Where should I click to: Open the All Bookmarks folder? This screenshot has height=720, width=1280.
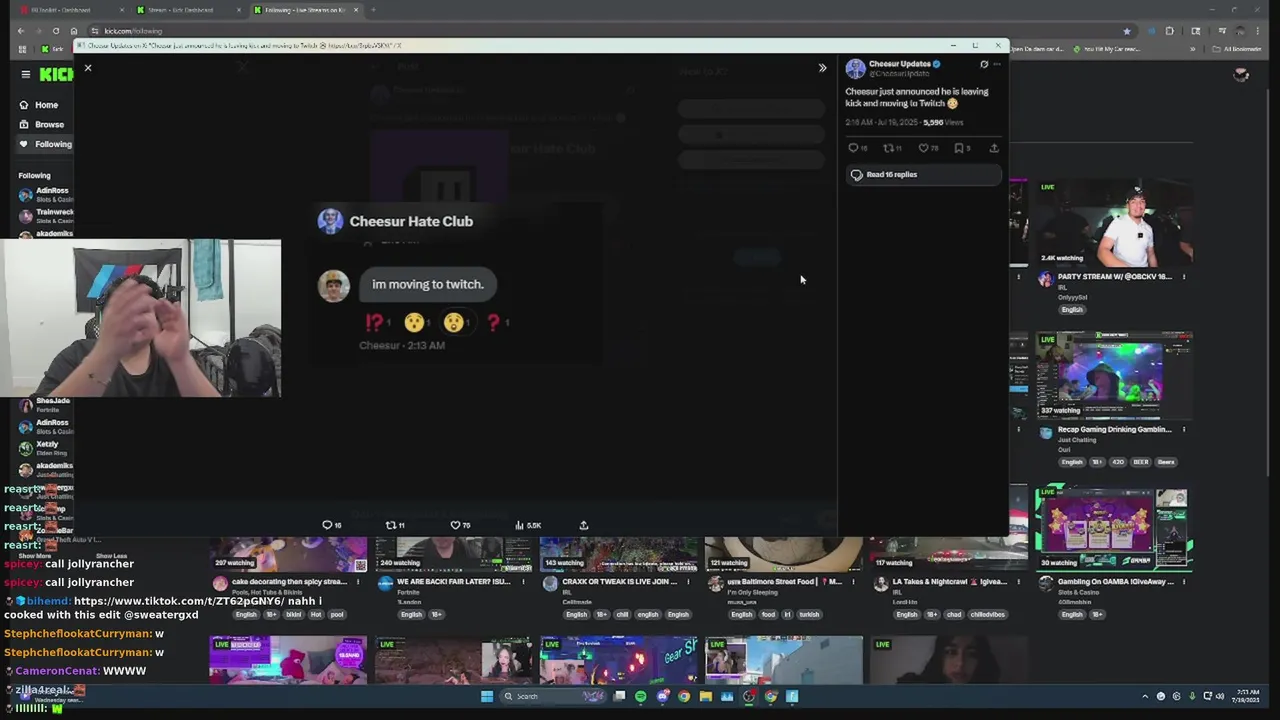point(1237,49)
